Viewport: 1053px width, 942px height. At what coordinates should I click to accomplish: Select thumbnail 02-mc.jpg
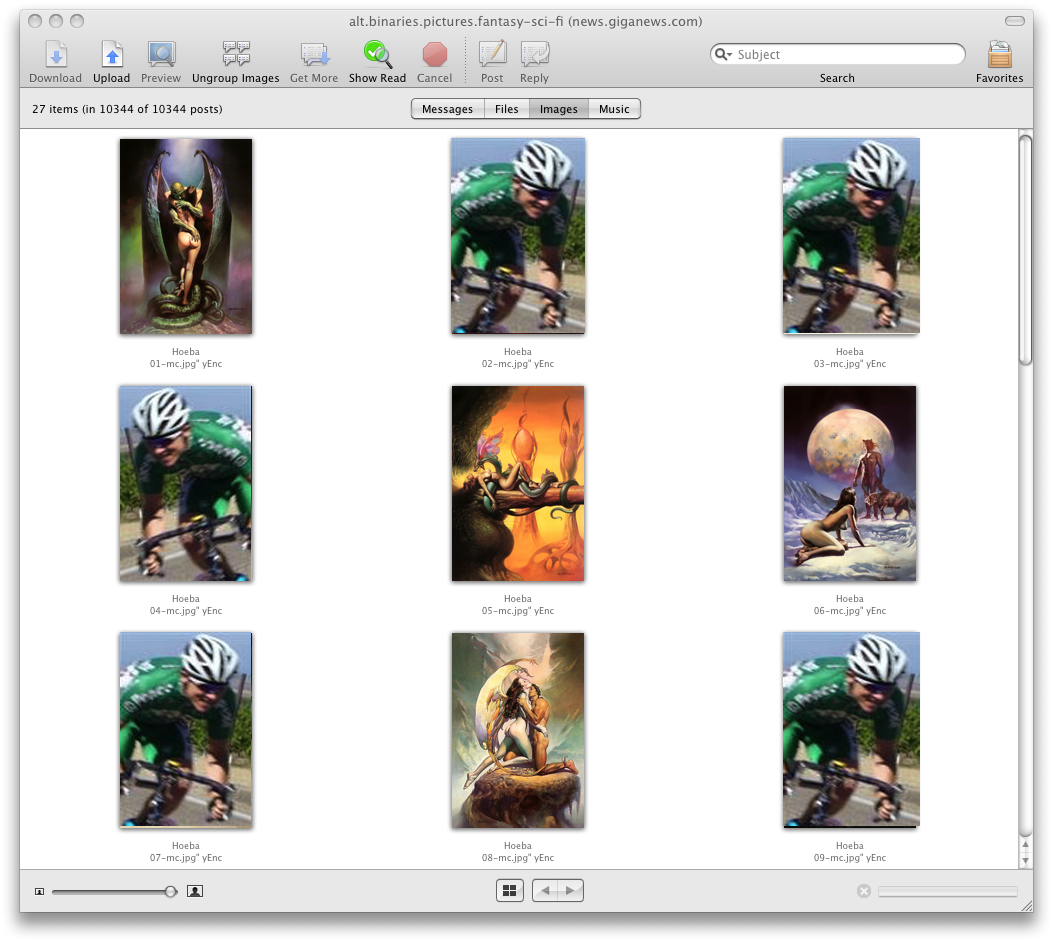coord(518,236)
